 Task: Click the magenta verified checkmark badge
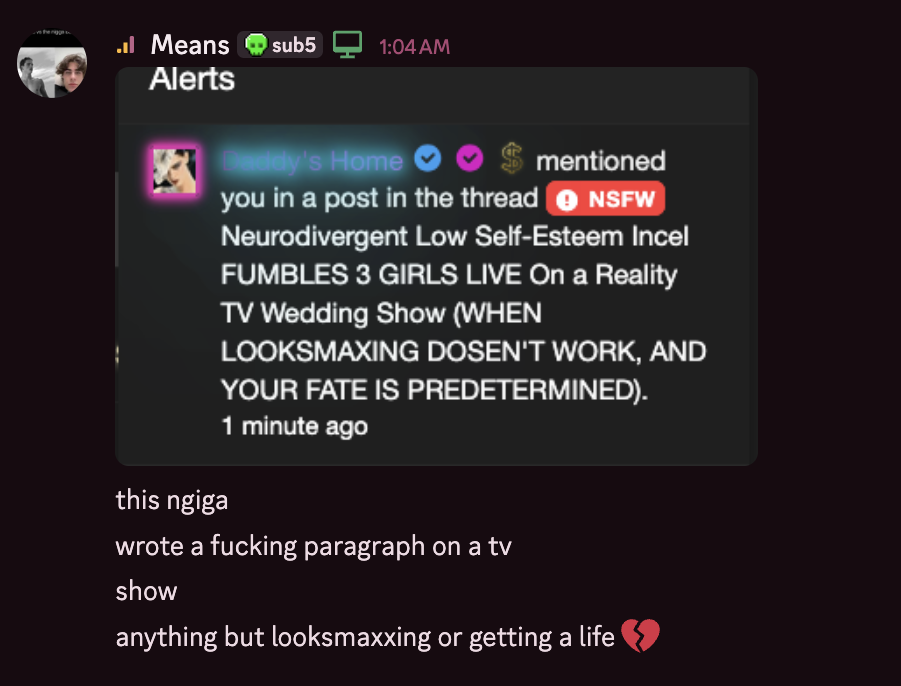pos(469,158)
